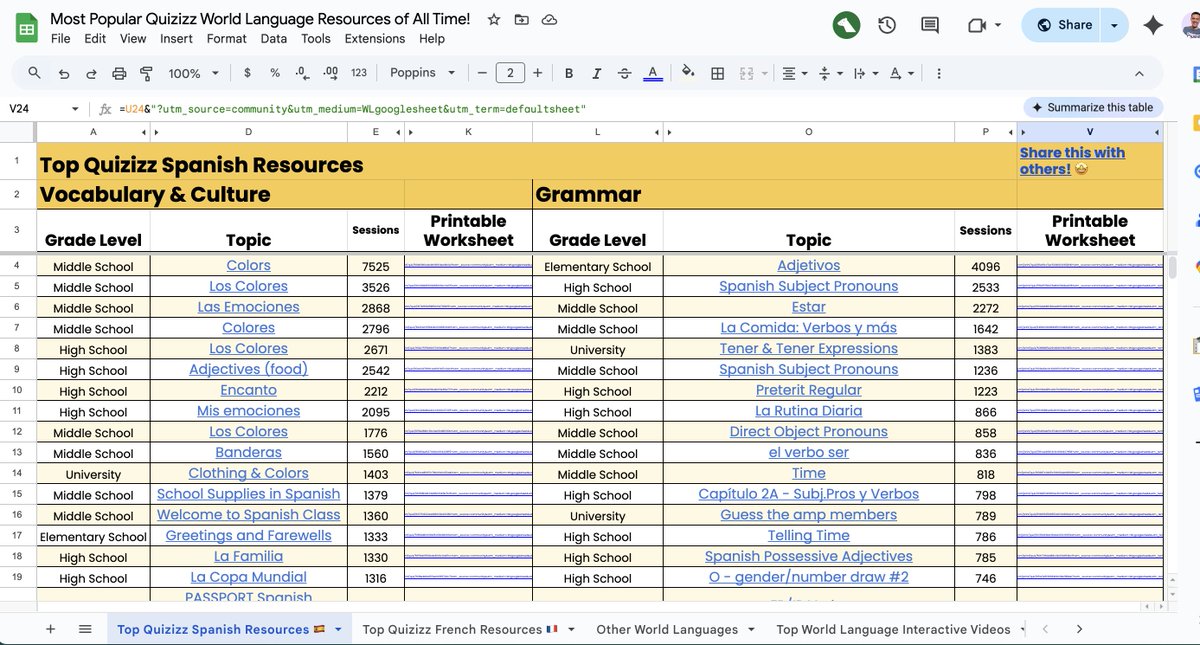Open the comments panel icon
The height and width of the screenshot is (645, 1200).
pos(930,25)
